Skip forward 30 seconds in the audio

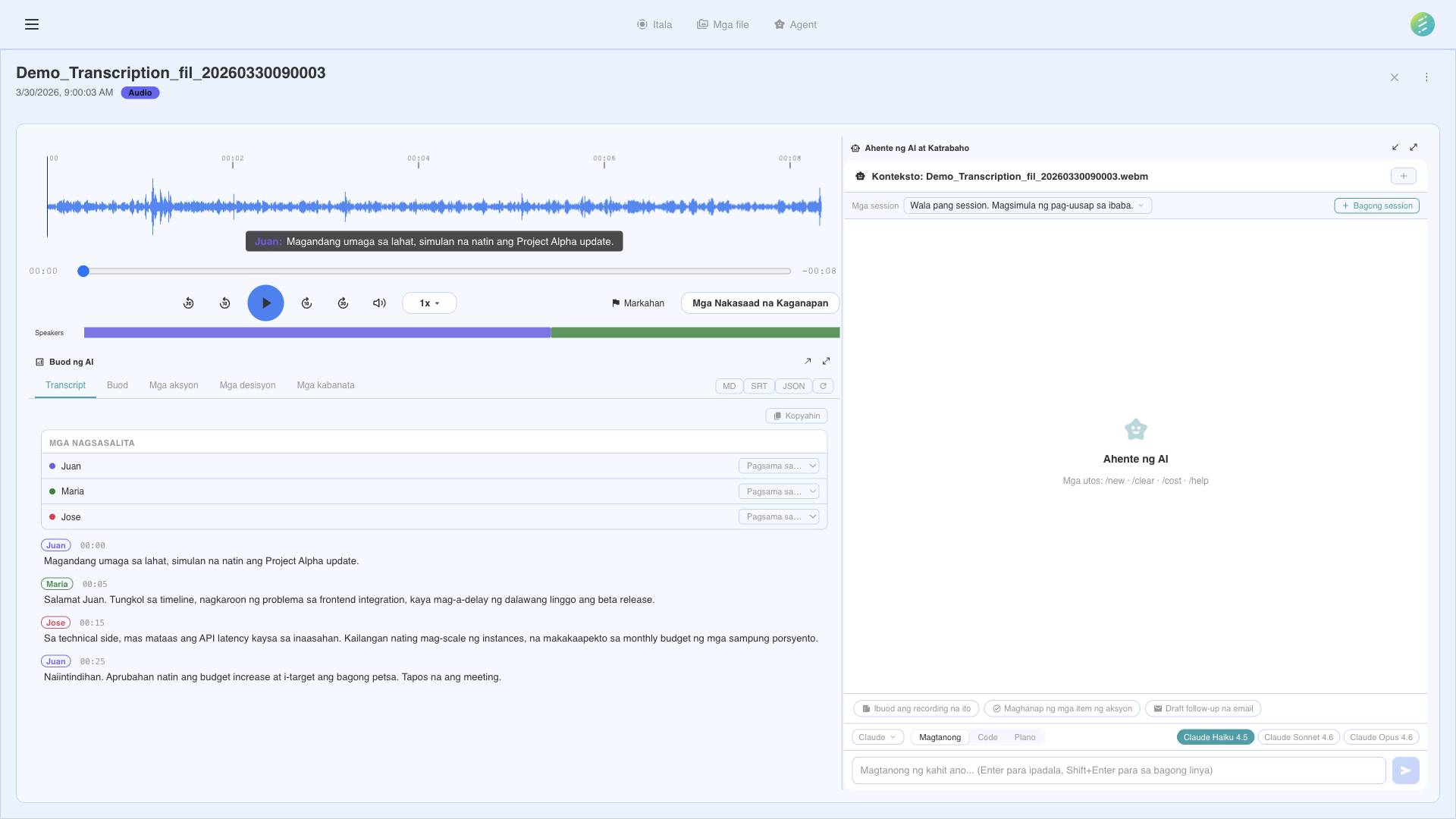pos(343,303)
